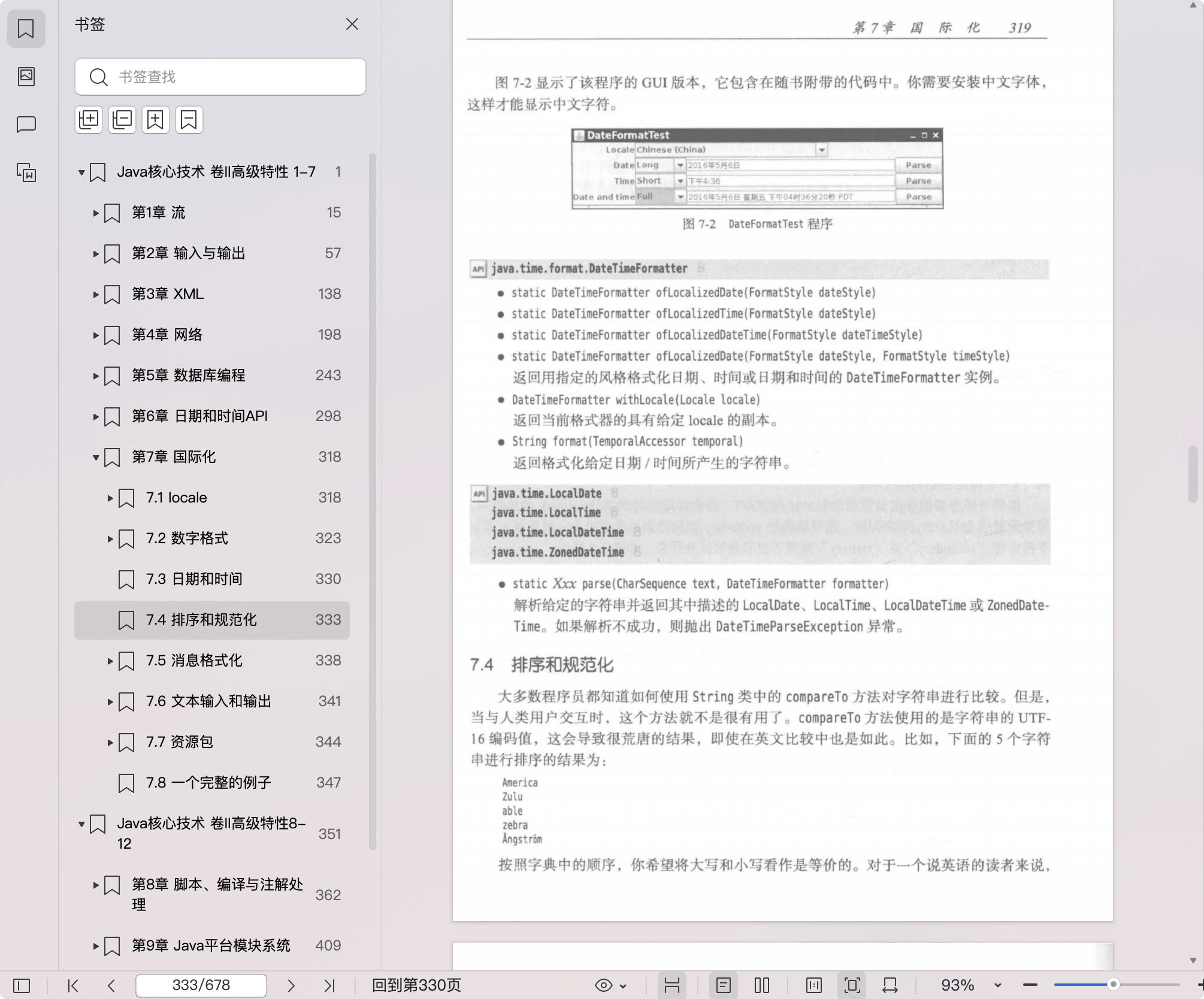Collapse all bookmarks icon

click(x=122, y=120)
